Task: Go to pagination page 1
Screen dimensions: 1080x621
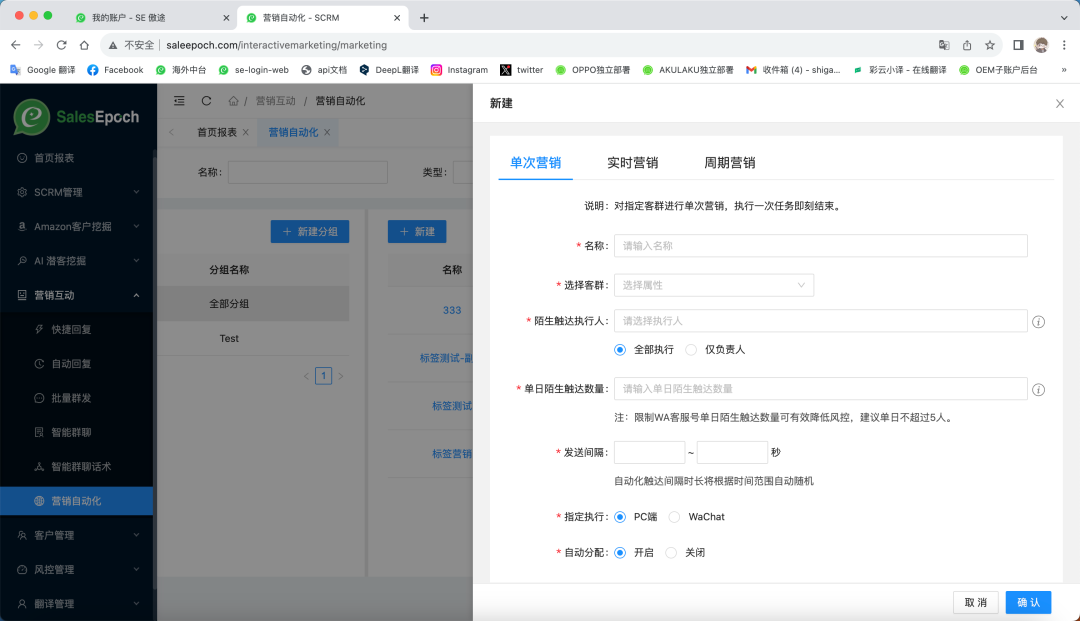Action: tap(324, 376)
